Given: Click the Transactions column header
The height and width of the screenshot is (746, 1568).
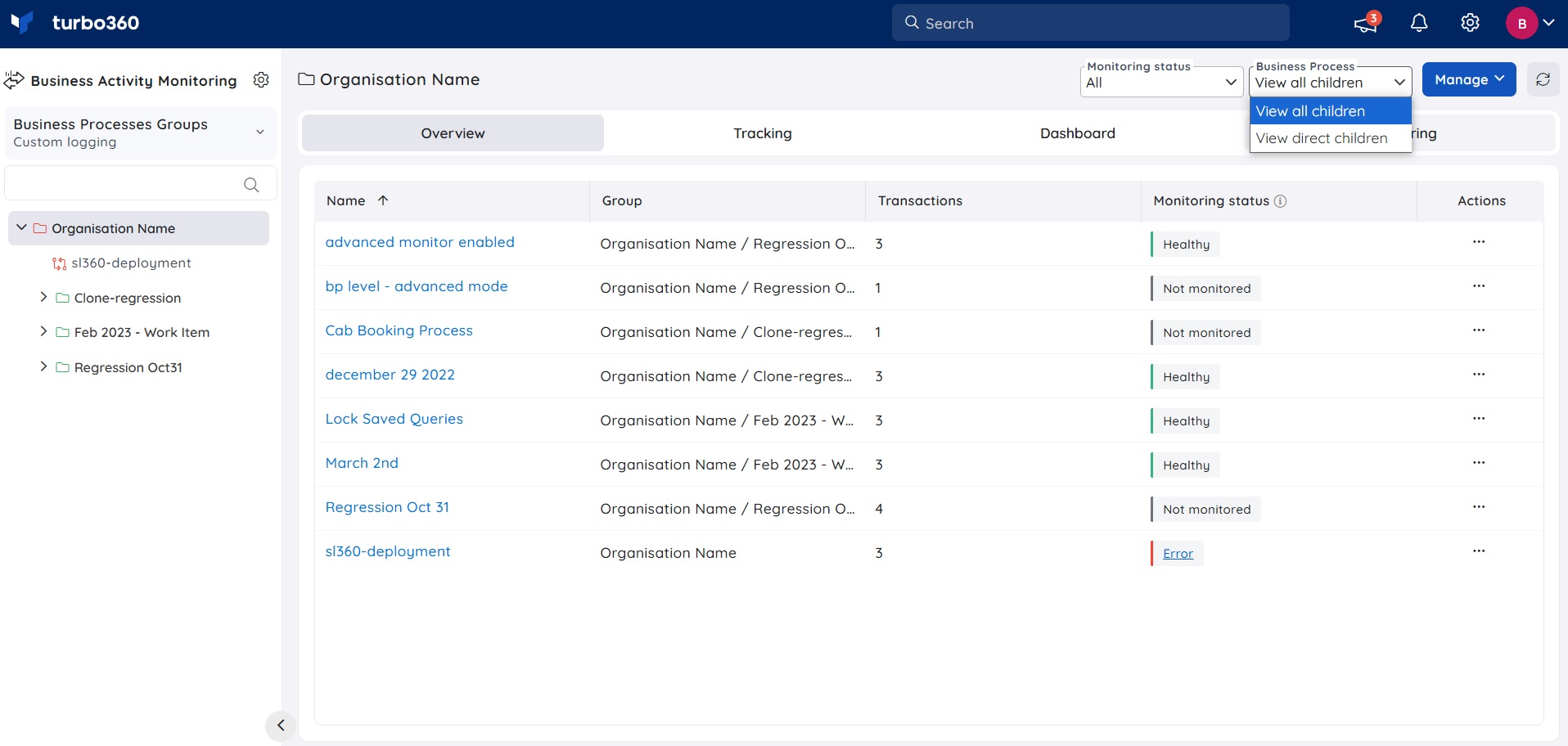Looking at the screenshot, I should coord(920,201).
